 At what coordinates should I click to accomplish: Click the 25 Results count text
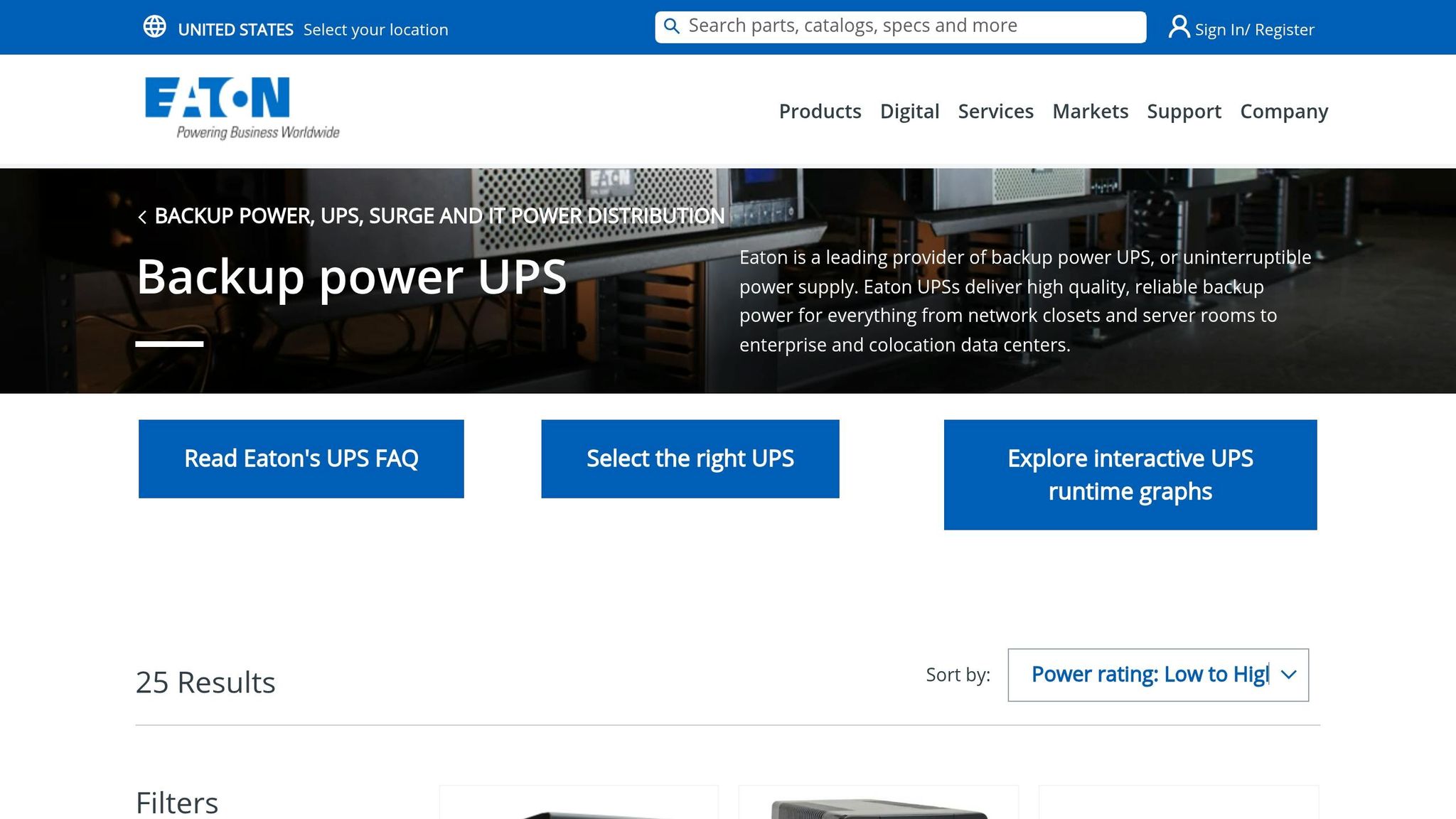[x=205, y=682]
